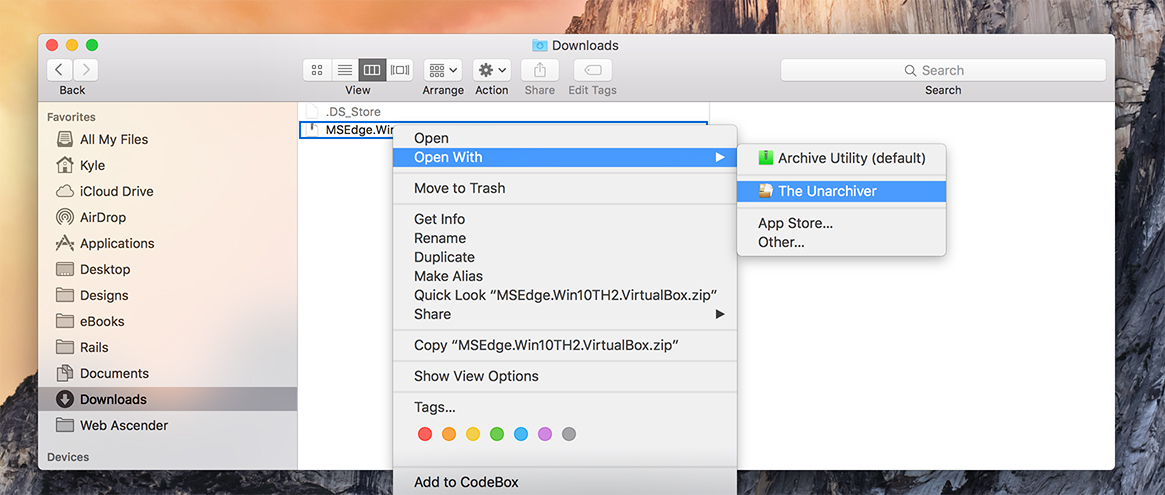The height and width of the screenshot is (495, 1165).
Task: Open with Archive Utility (default)
Action: tap(841, 158)
